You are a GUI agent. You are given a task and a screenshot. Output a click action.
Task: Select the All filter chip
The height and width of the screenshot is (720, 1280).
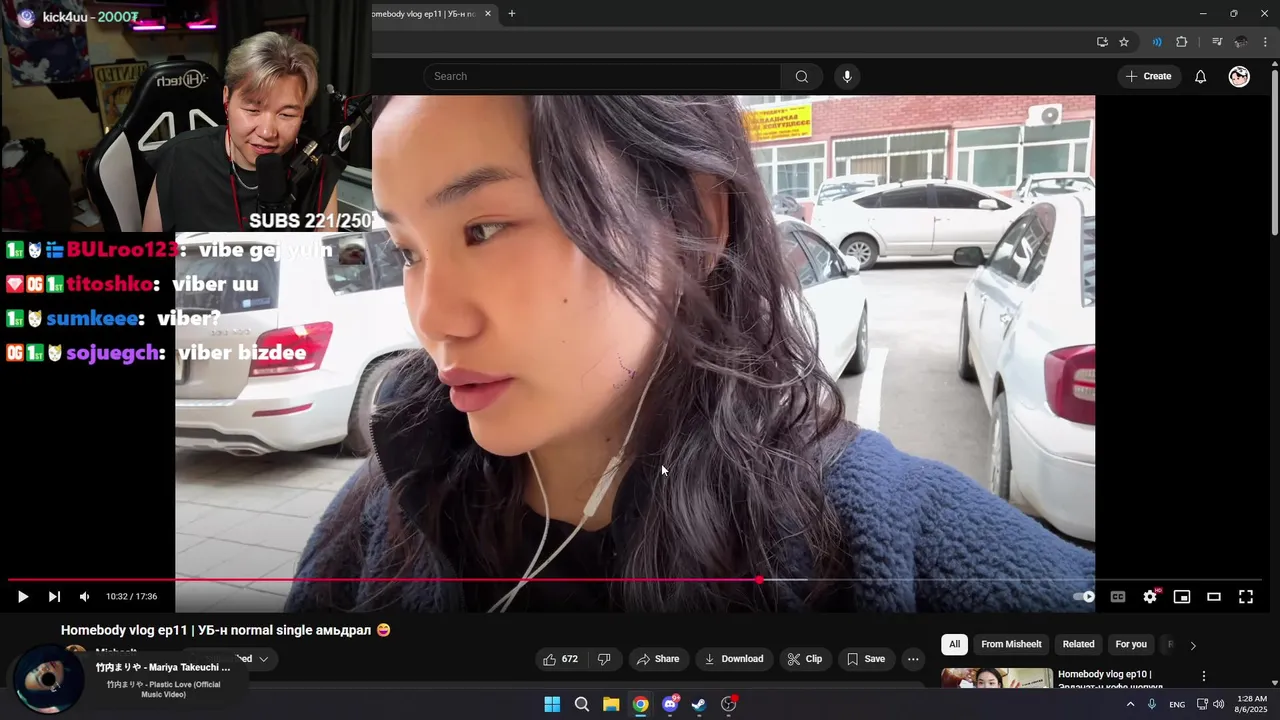click(x=954, y=644)
